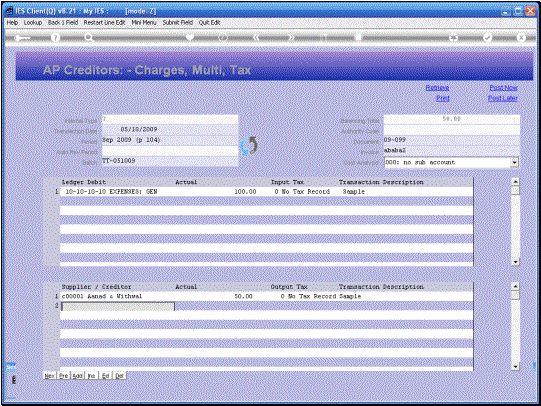Screen dimensions: 541x406
Task: Click the Del button below grid
Action: 119,376
